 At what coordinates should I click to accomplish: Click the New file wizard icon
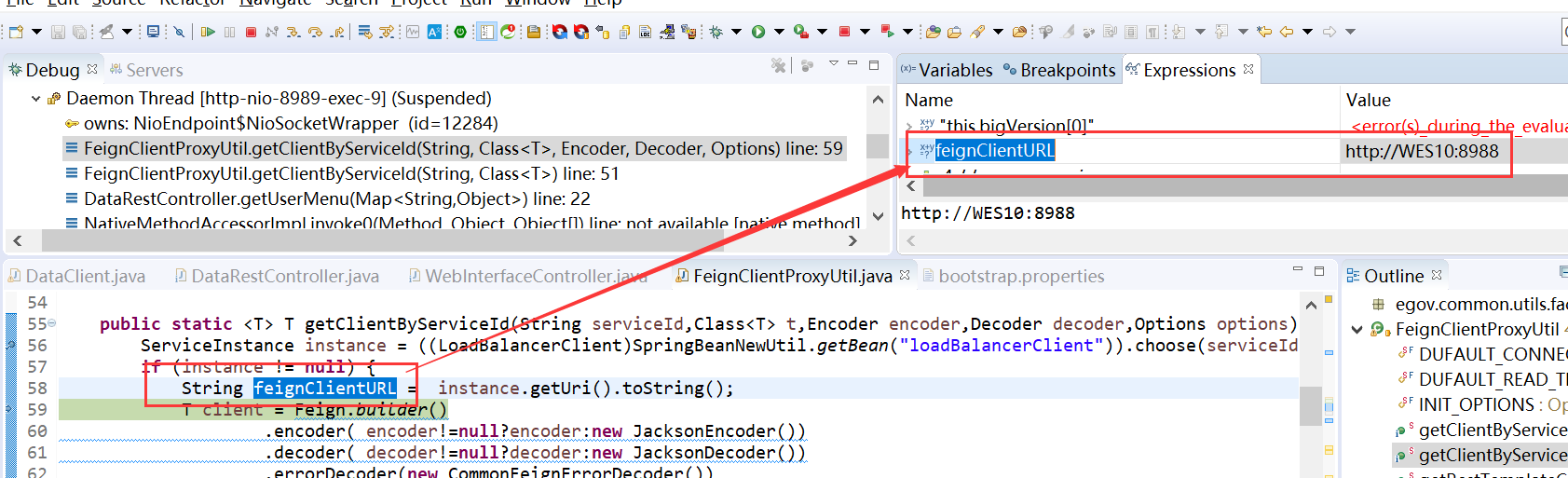16,32
